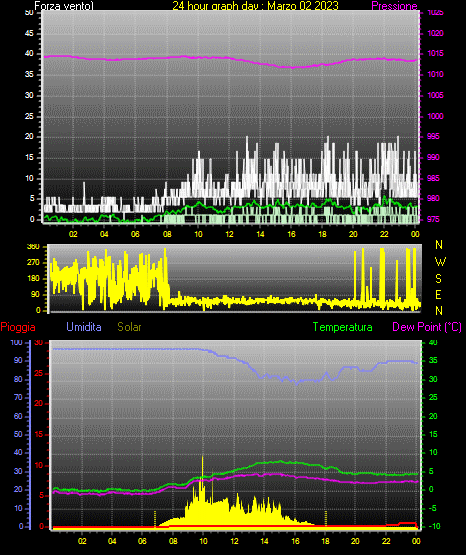Select the Umidita legend label
This screenshot has width=466, height=555.
[x=84, y=327]
